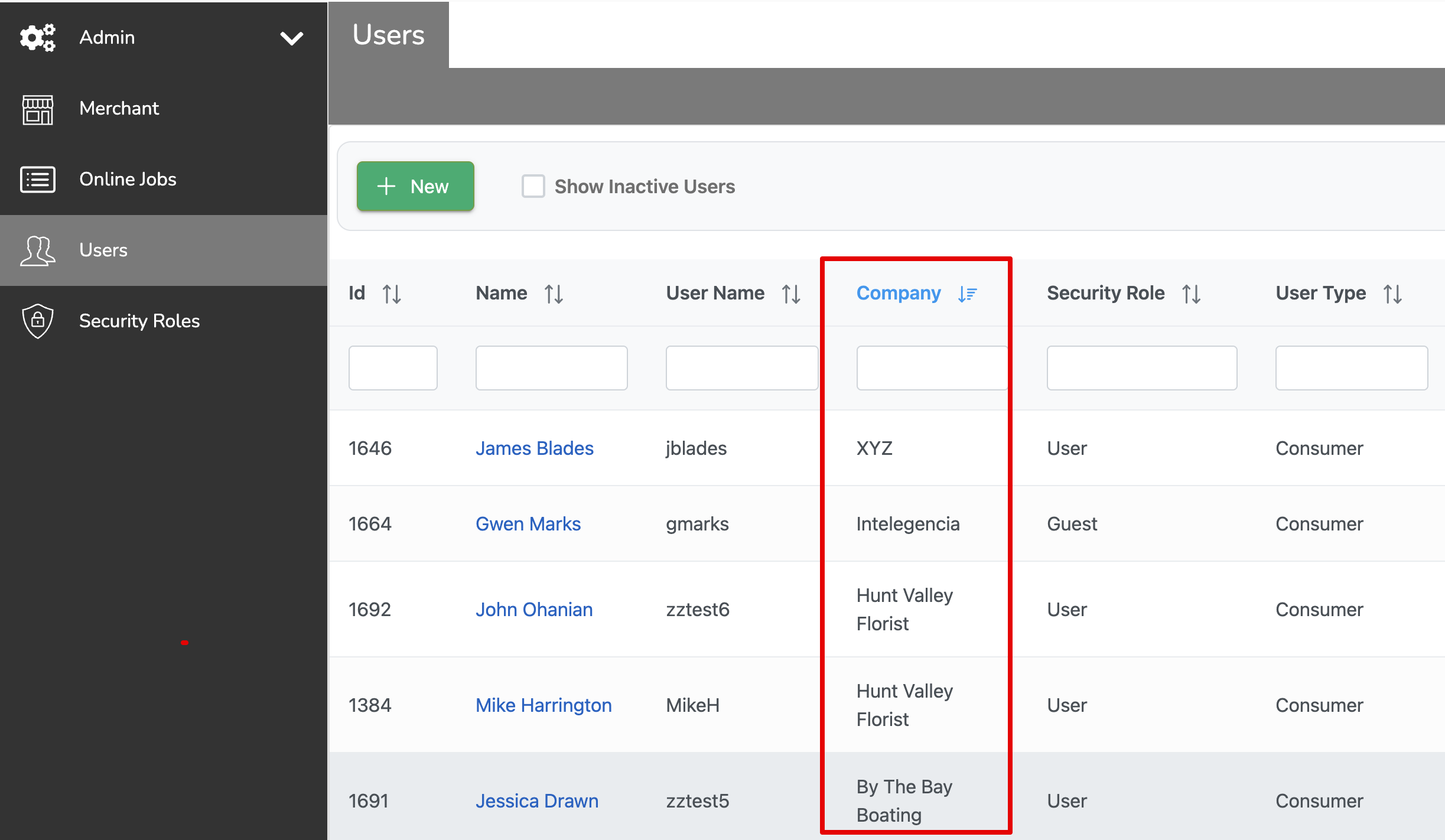The image size is (1445, 840).
Task: Click the Company filter input field
Action: [x=932, y=368]
